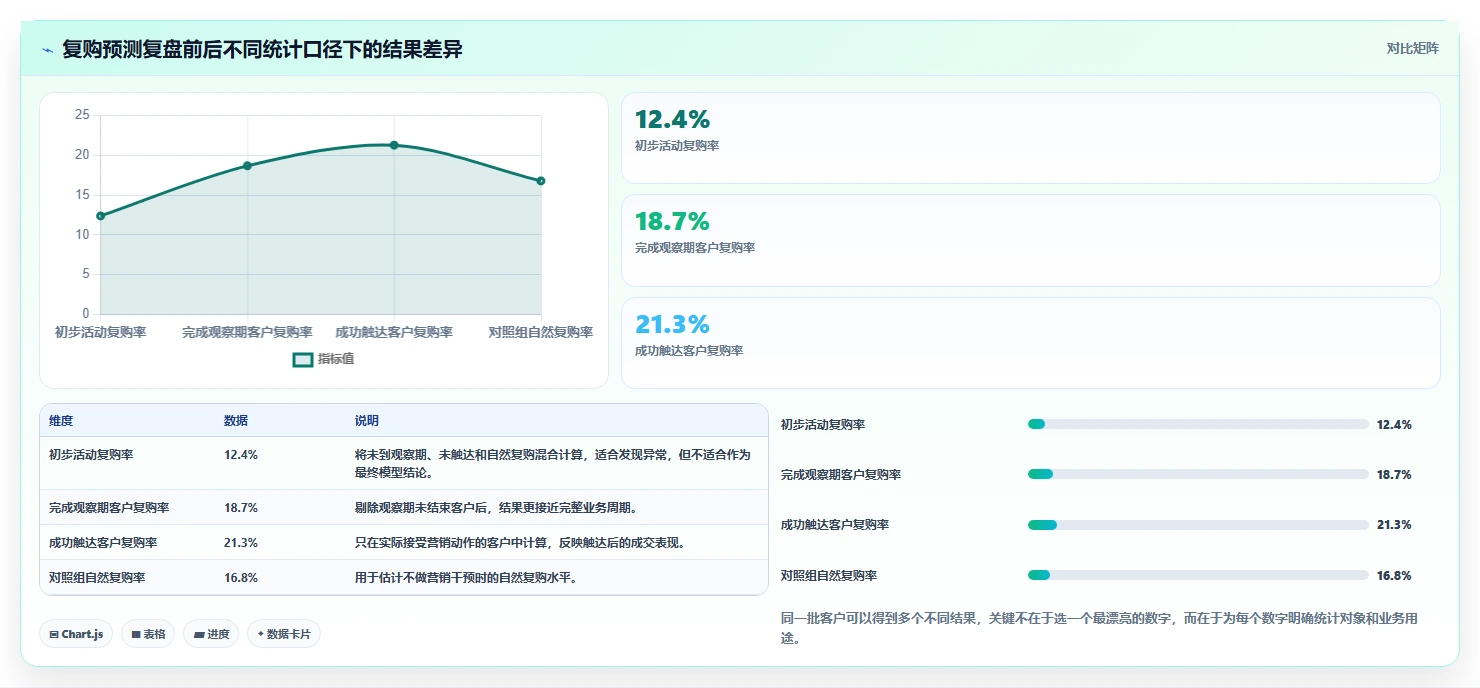The image size is (1480, 688).
Task: Click the 维度 column header
Action: 61,421
